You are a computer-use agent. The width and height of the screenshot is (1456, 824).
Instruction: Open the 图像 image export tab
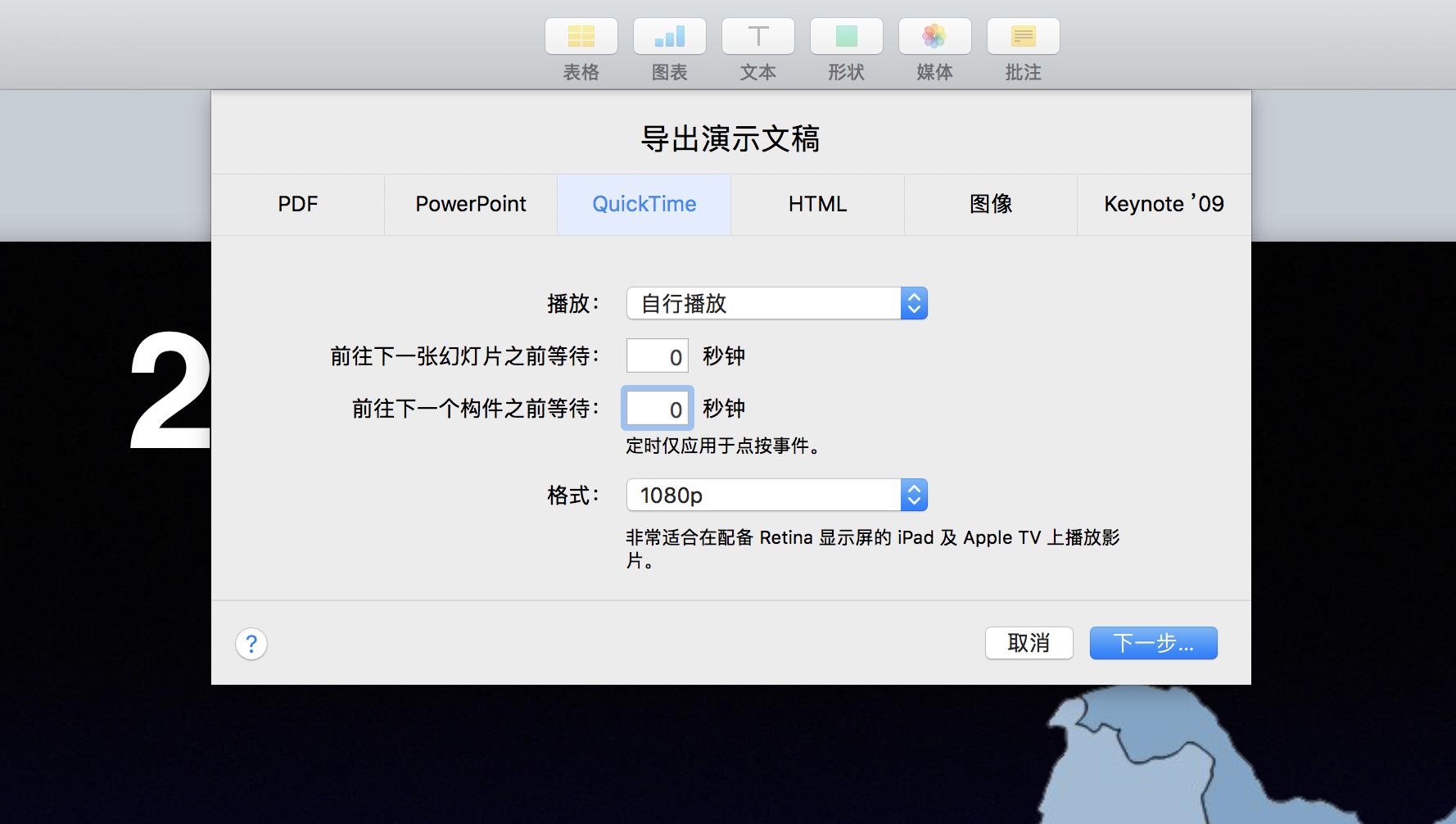[x=990, y=204]
